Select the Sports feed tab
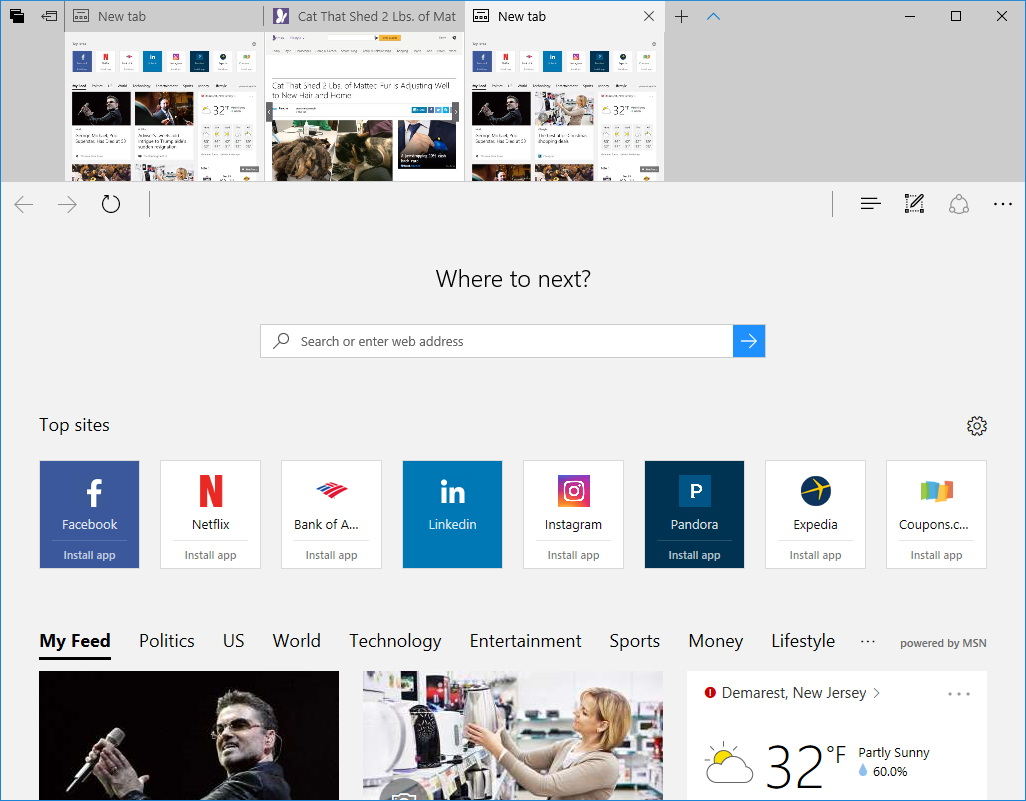This screenshot has height=801, width=1026. [x=635, y=641]
